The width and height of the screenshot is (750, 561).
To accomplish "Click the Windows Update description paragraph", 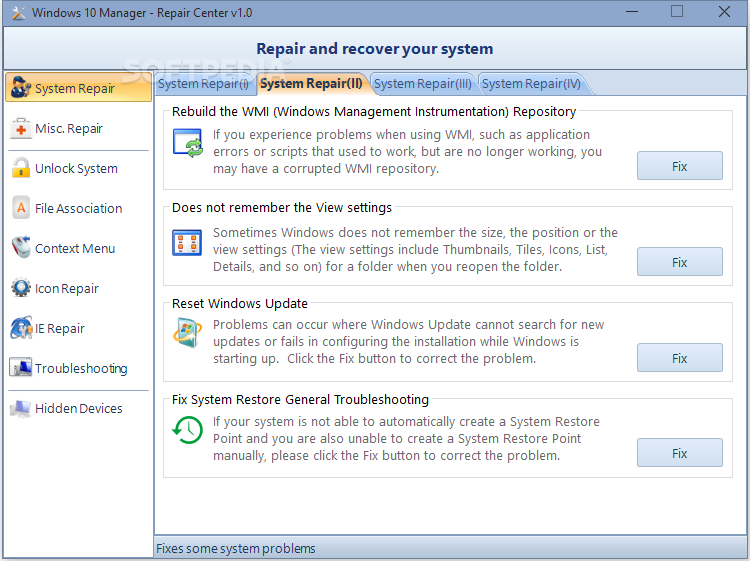I will coord(408,341).
